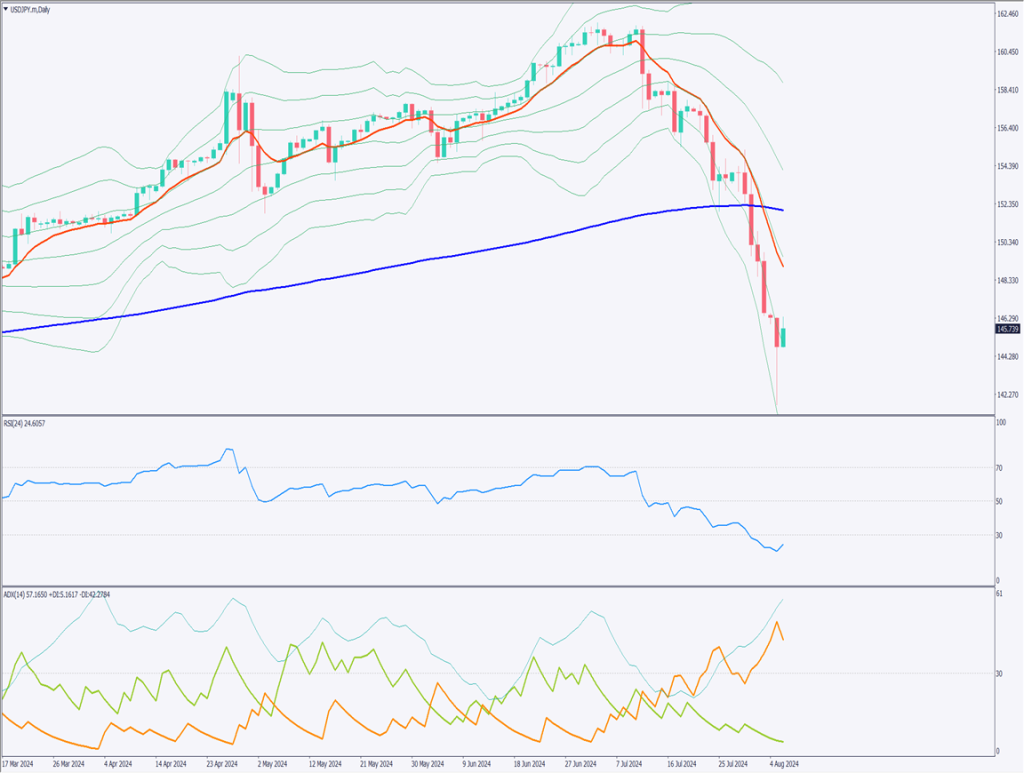1024x773 pixels.
Task: Click the 16 Jul 2024 date label
Action: point(683,763)
